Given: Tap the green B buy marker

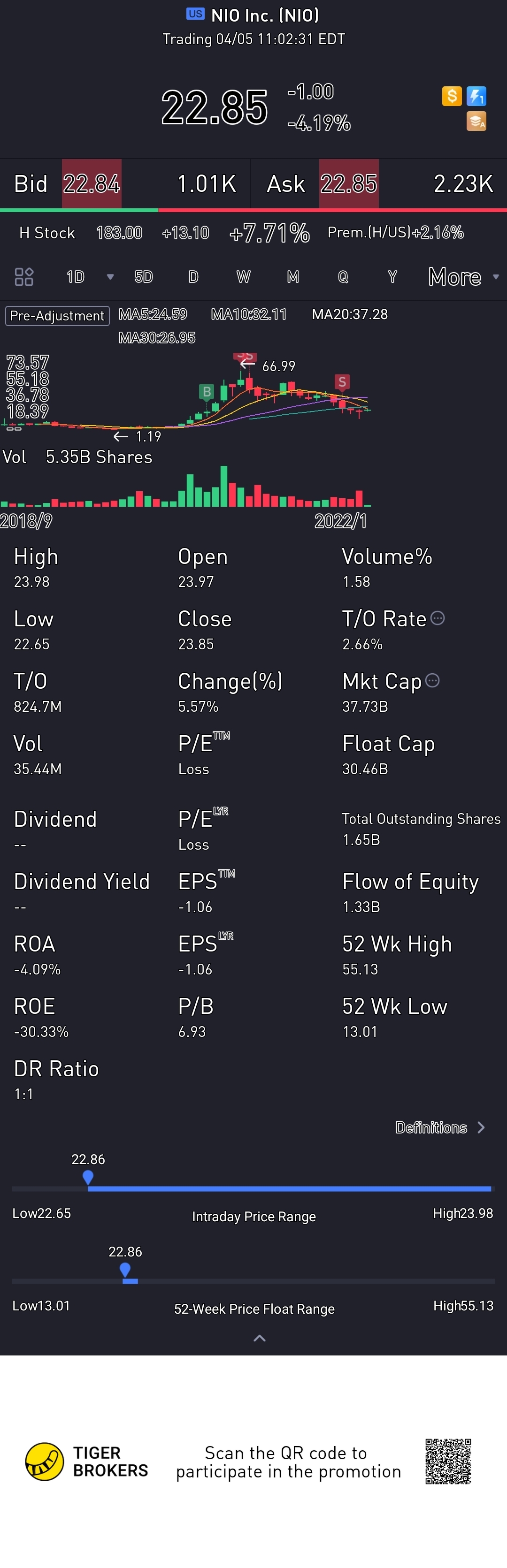Looking at the screenshot, I should click(207, 391).
